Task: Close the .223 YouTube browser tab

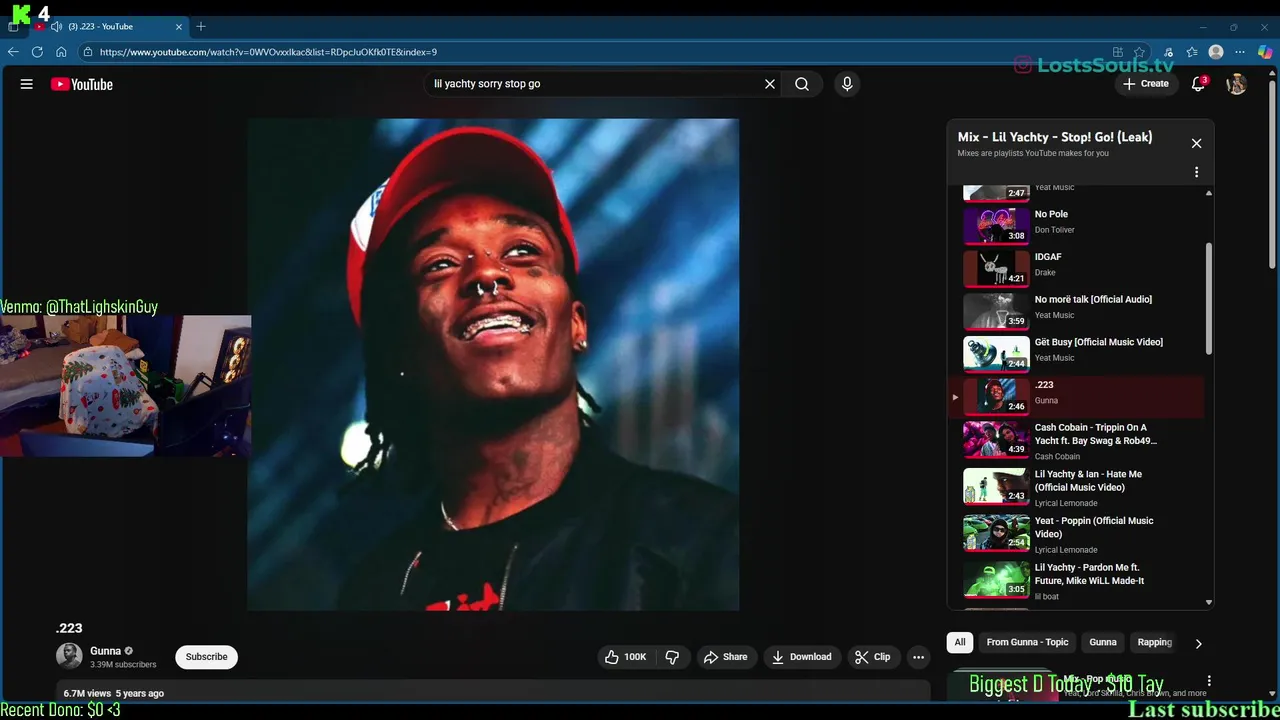Action: point(179,27)
